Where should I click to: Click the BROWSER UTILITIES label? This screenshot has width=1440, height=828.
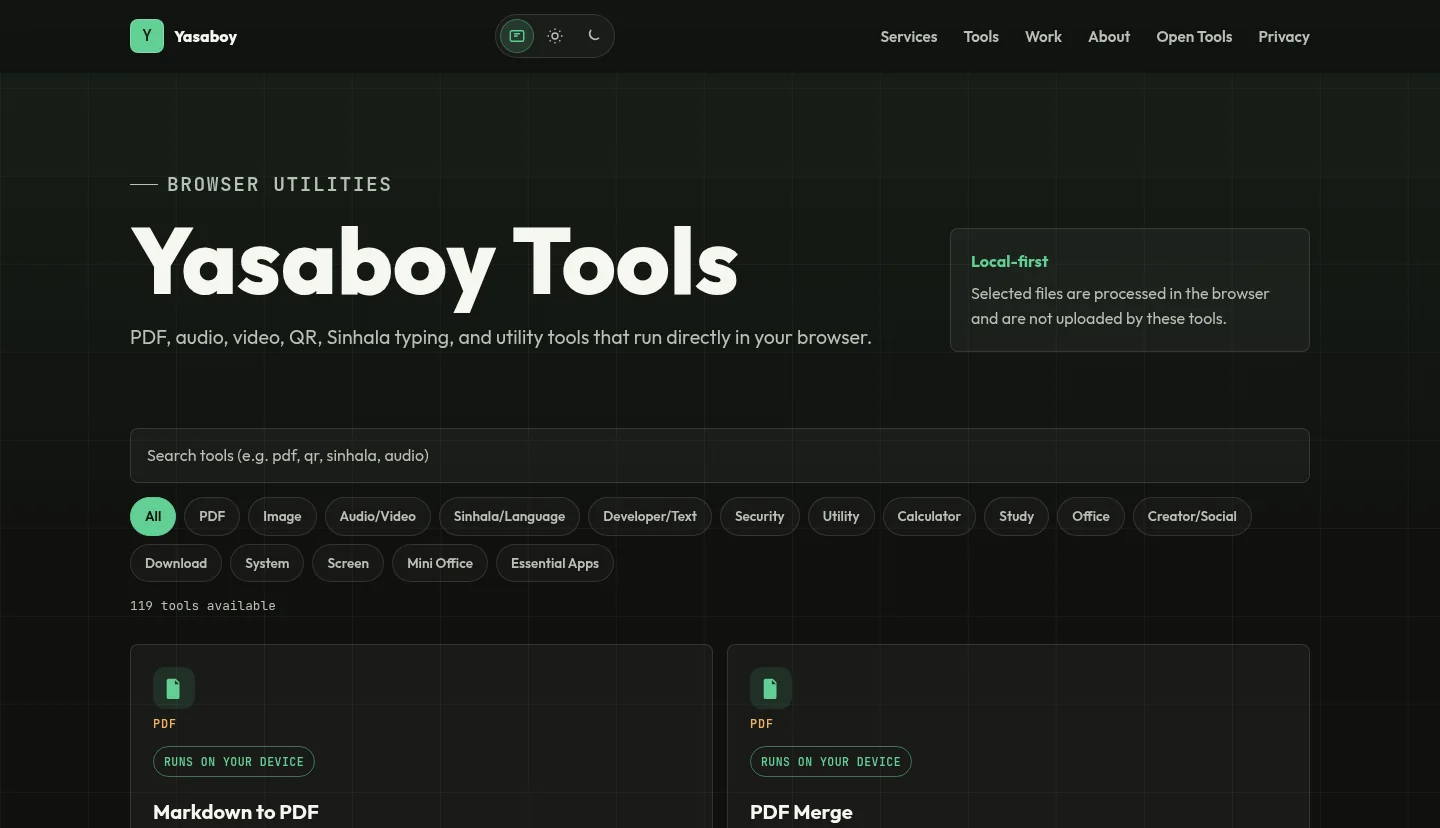[279, 184]
